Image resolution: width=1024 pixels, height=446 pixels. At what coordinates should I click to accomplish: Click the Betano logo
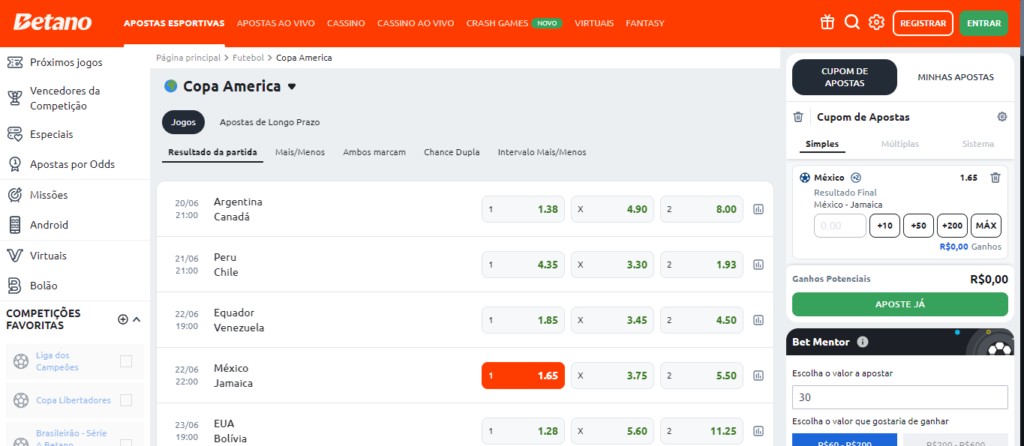pyautogui.click(x=53, y=22)
